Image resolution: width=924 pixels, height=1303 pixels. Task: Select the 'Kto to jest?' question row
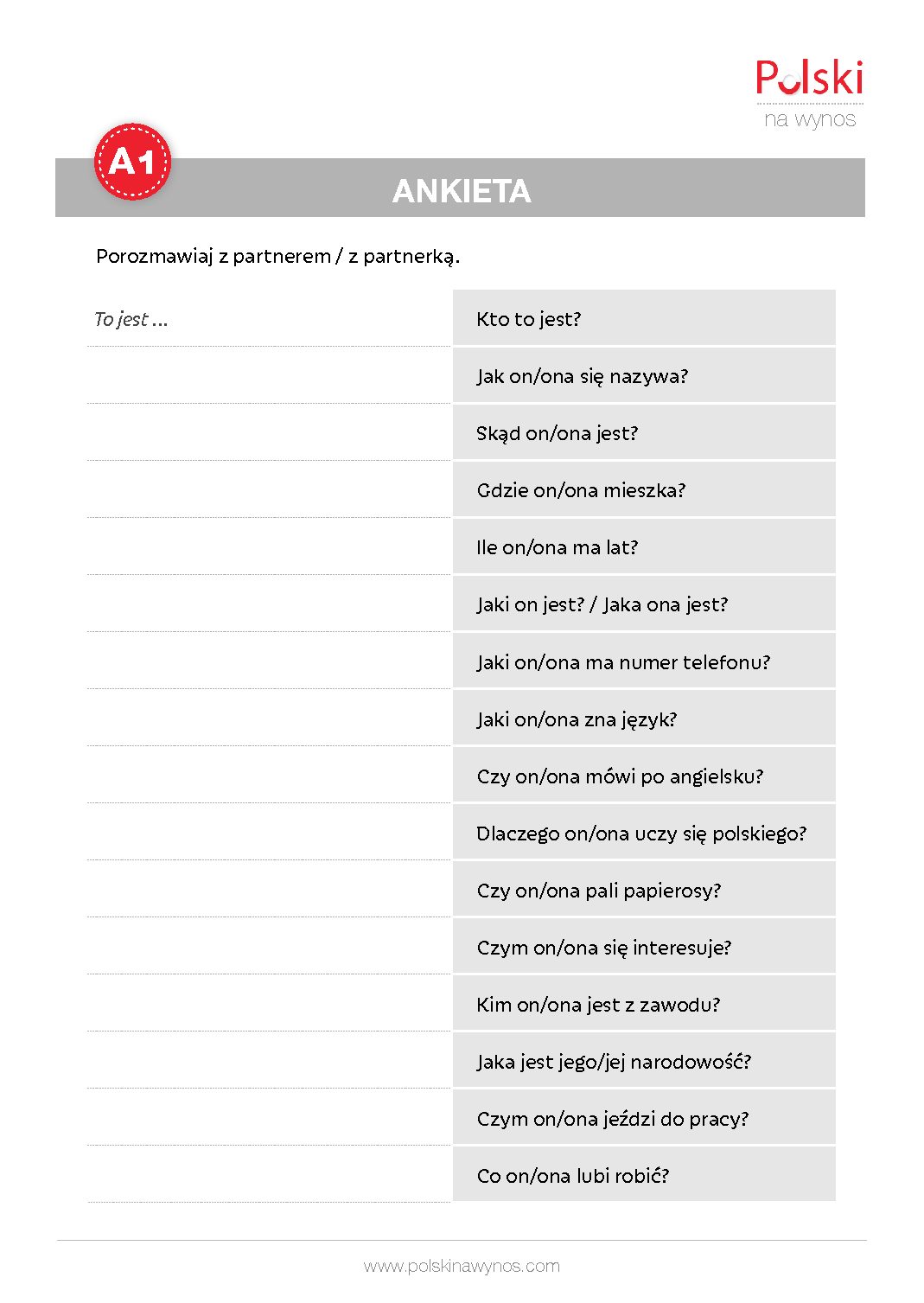click(x=644, y=318)
